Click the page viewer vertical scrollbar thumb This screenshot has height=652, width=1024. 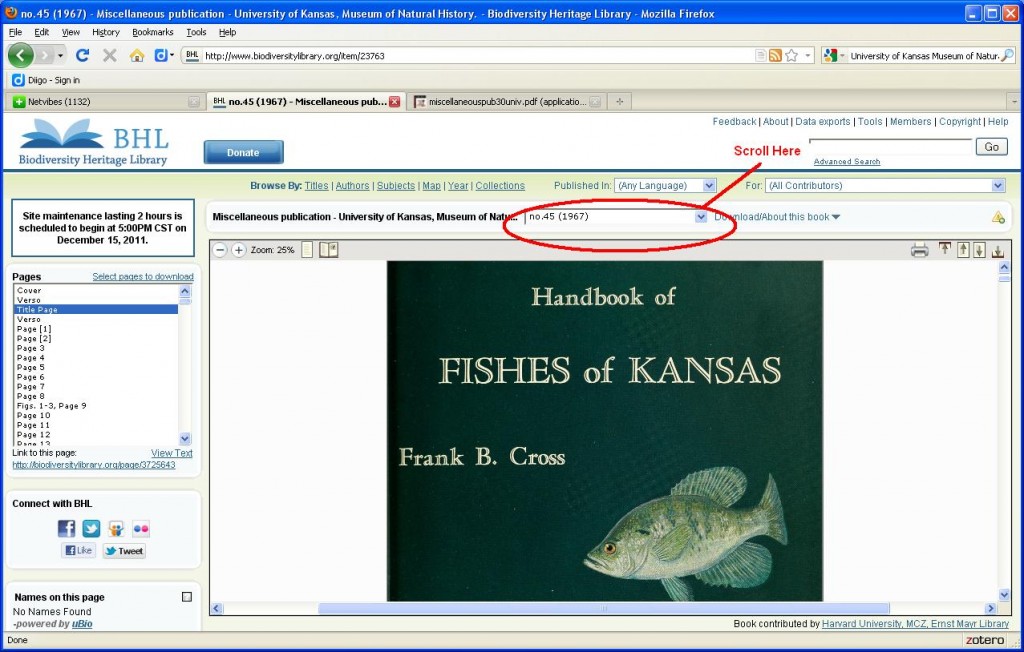pos(1004,278)
